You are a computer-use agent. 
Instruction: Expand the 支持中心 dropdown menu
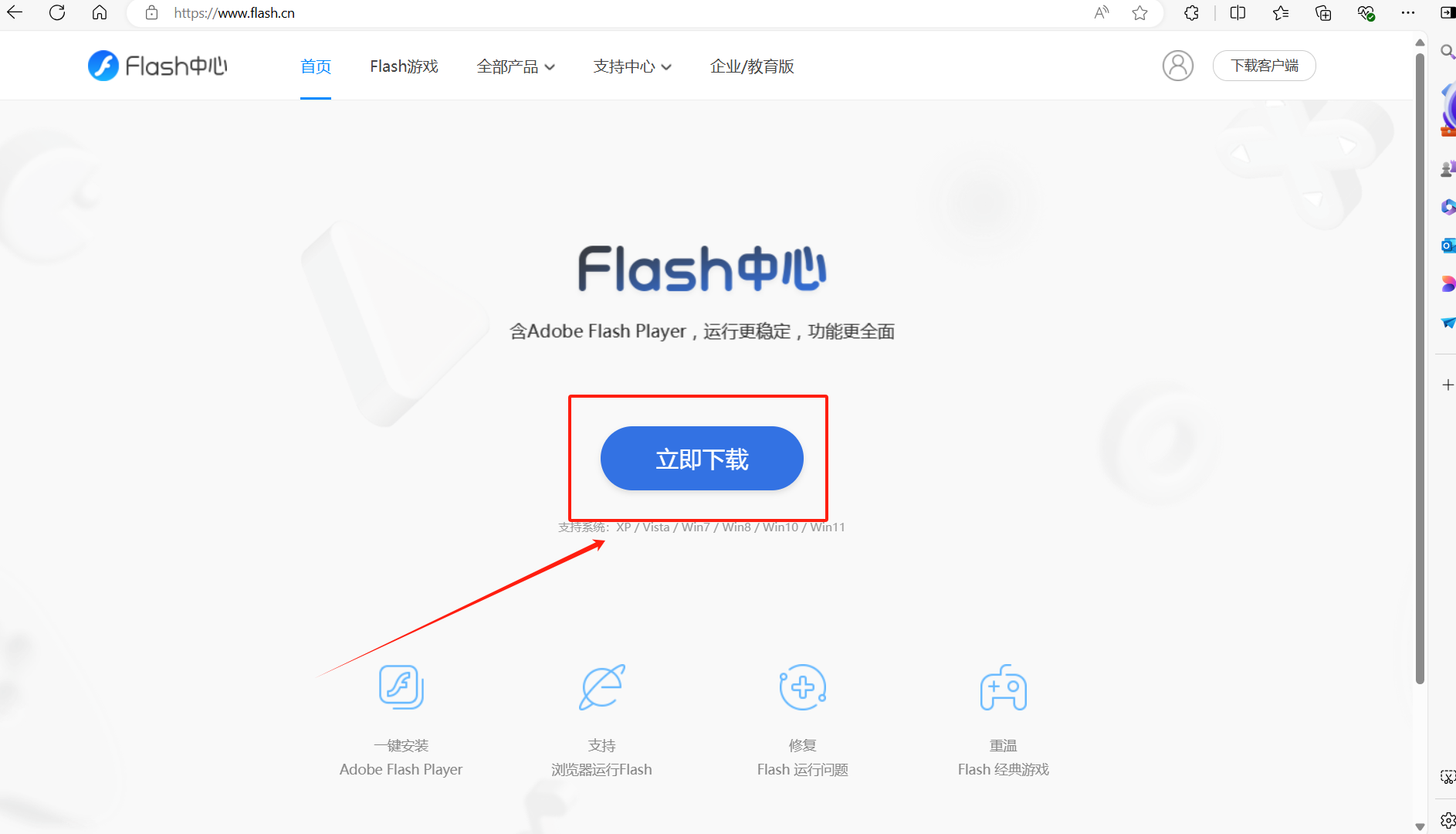click(632, 66)
